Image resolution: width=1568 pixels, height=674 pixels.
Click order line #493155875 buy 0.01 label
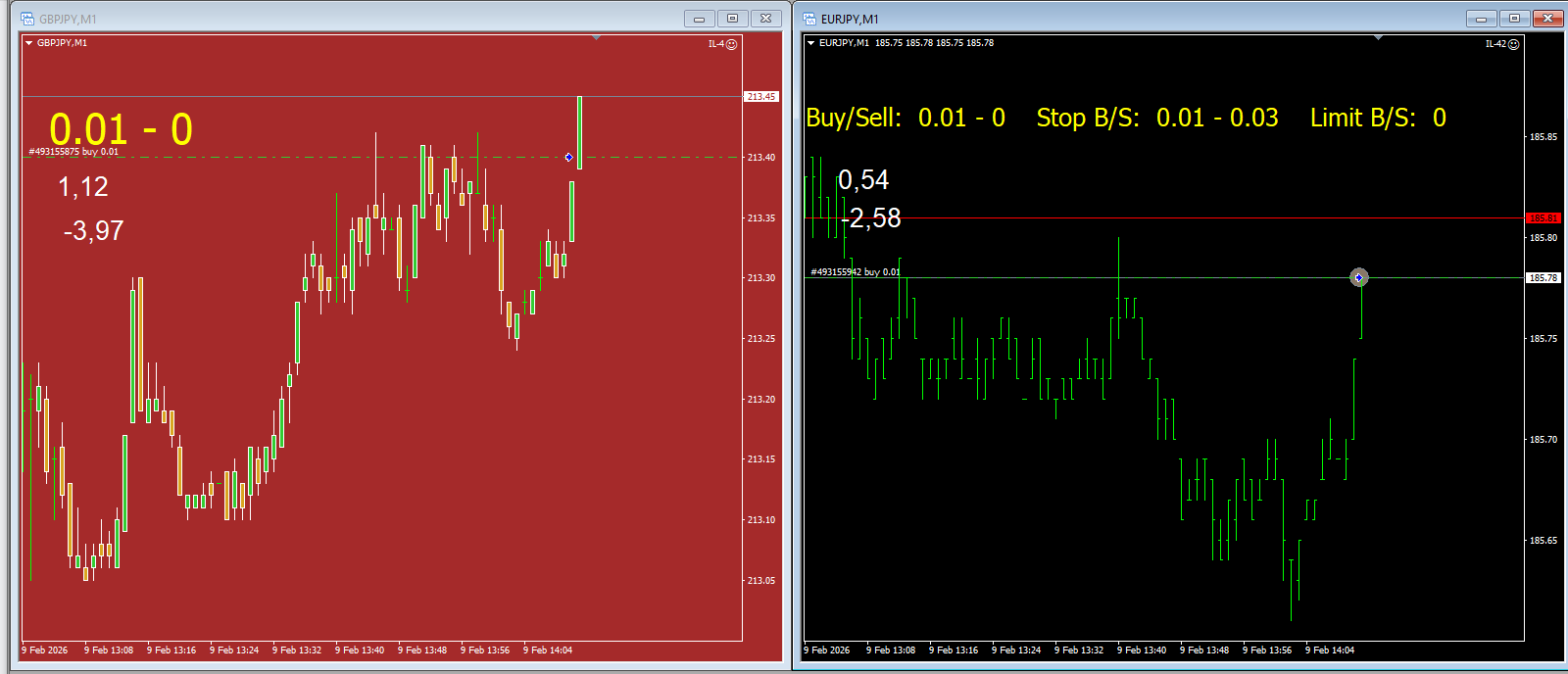(x=73, y=152)
